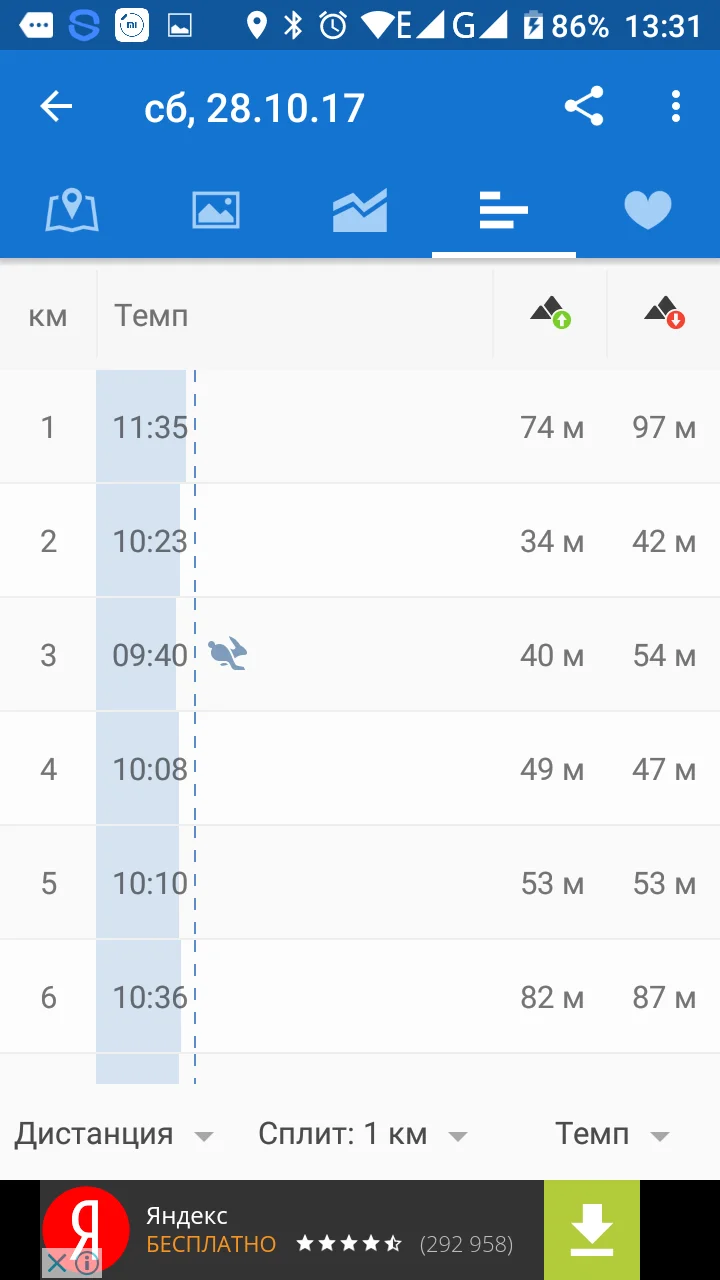Image resolution: width=720 pixels, height=1280 pixels.
Task: Tap the Яндекс ad download button
Action: click(x=592, y=1230)
